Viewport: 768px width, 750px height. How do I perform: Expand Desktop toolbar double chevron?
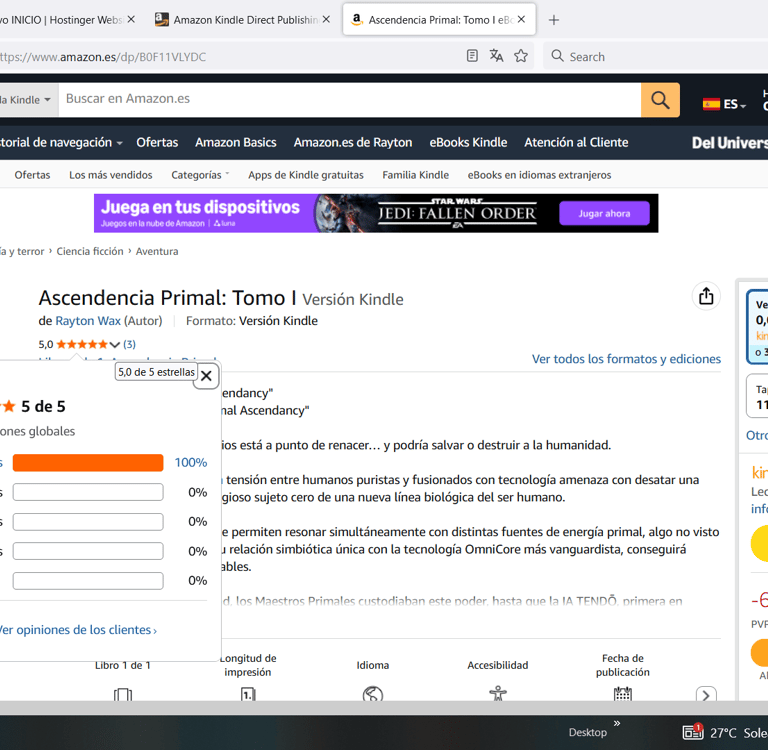click(x=617, y=723)
